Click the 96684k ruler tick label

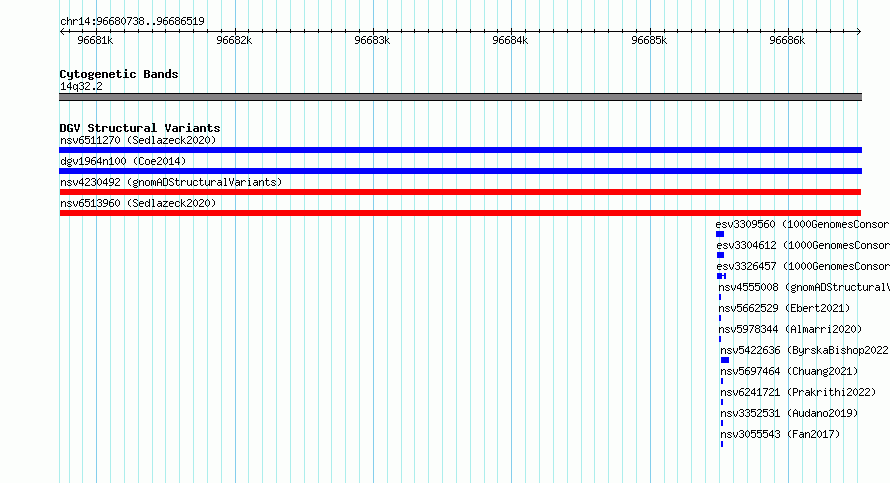(x=510, y=40)
